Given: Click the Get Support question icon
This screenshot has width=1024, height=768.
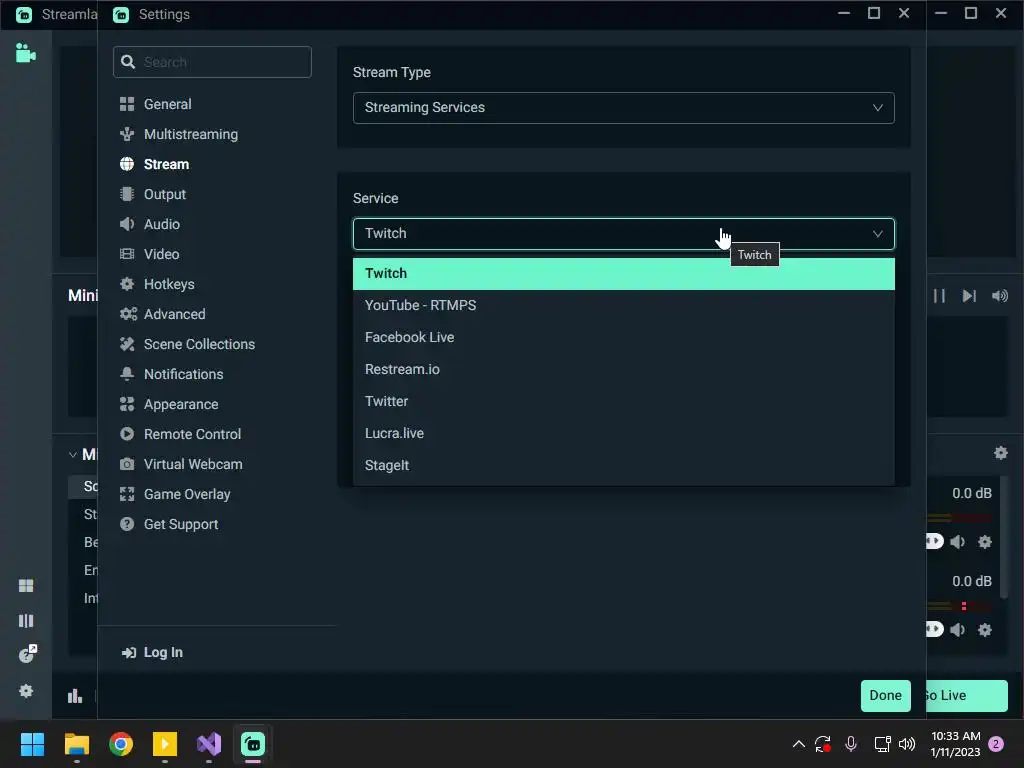Looking at the screenshot, I should click(x=127, y=524).
